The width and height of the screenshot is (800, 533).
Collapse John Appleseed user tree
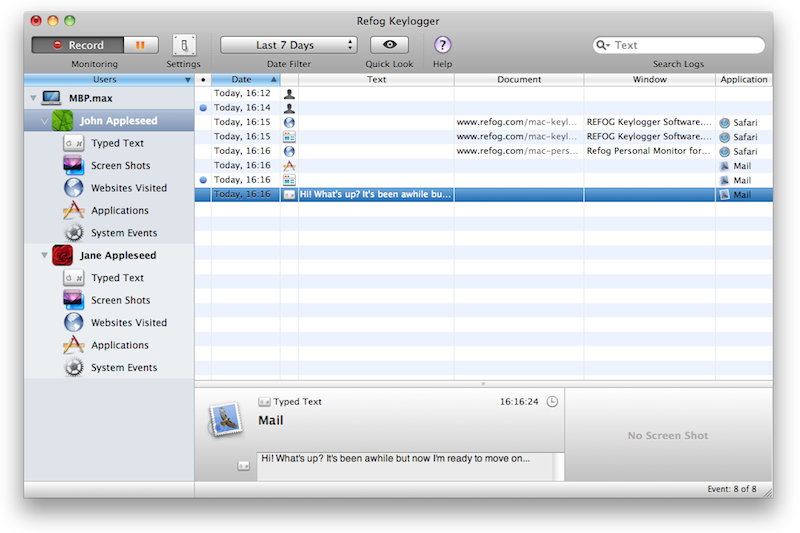pyautogui.click(x=44, y=121)
